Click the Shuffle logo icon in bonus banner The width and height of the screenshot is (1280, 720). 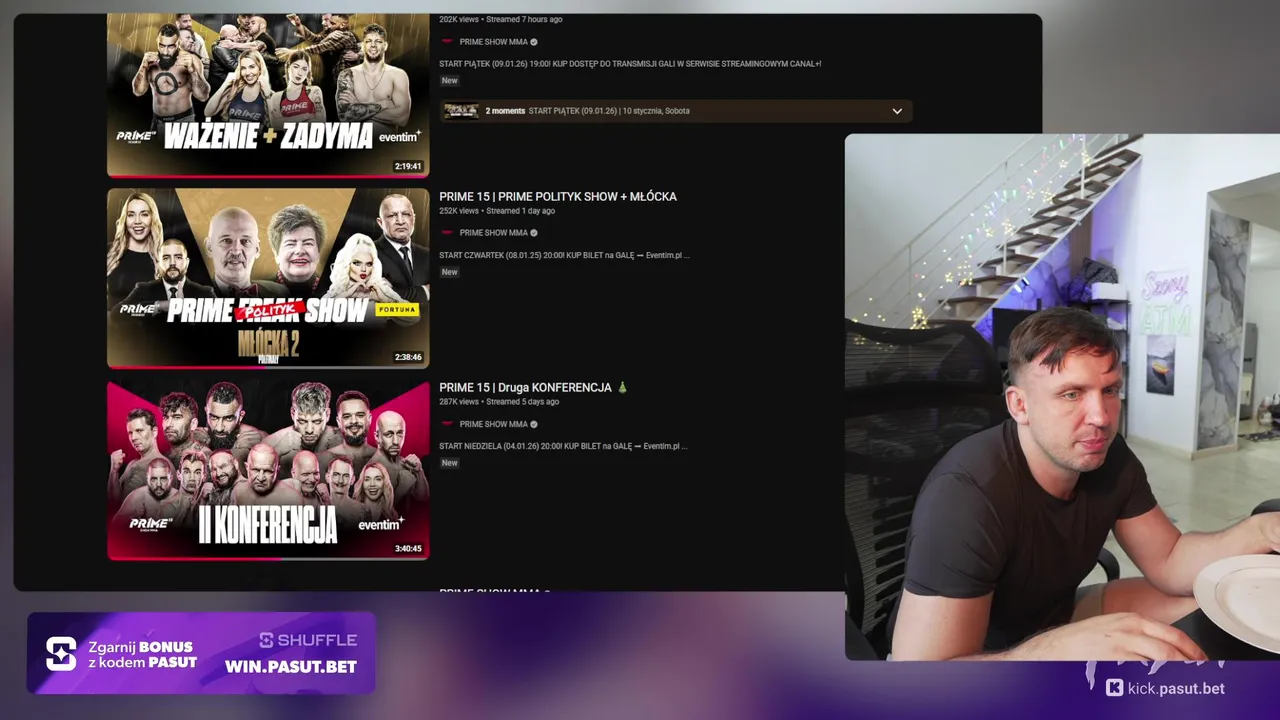(61, 654)
